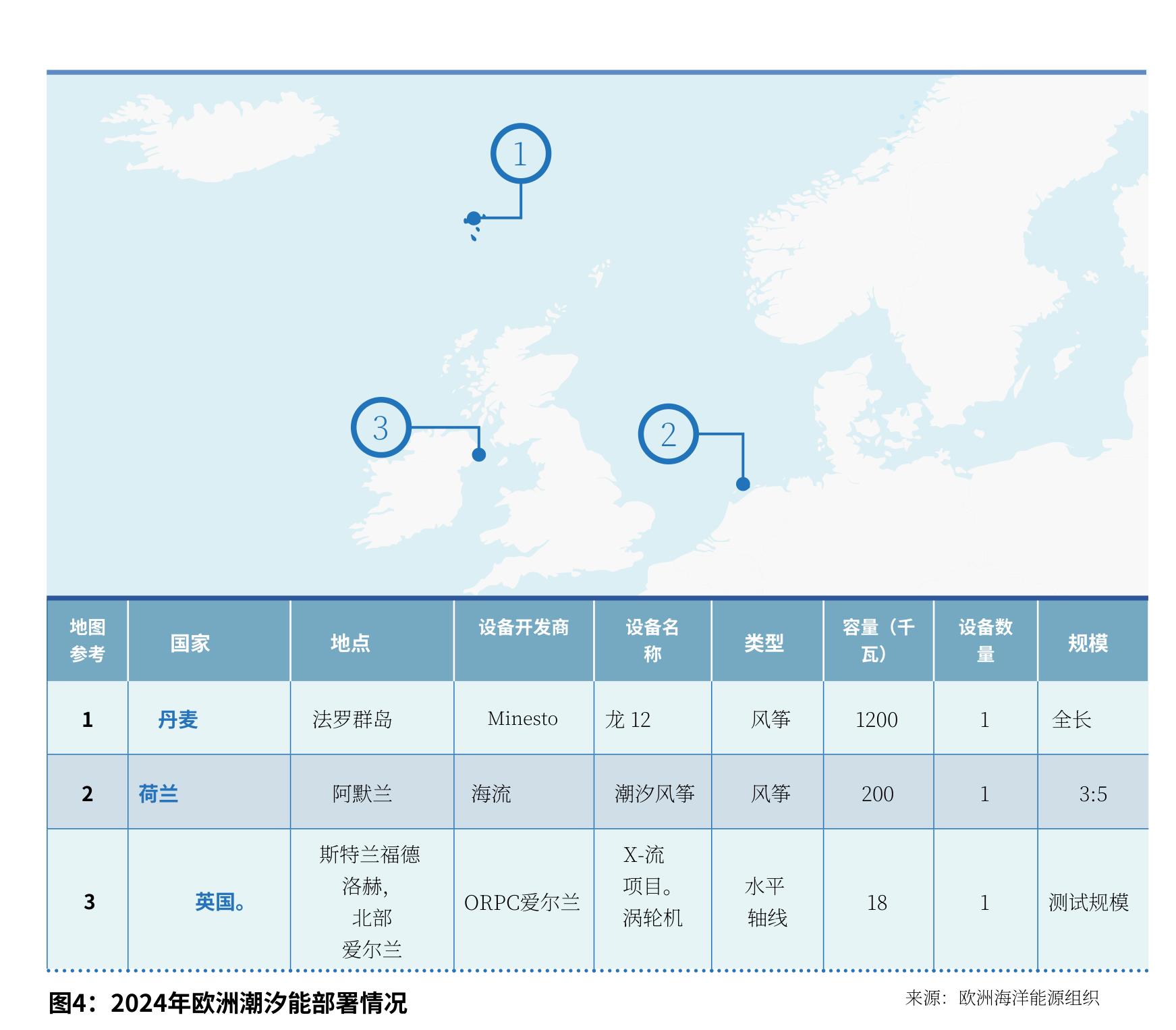
Task: Select the 容量（千瓦）column header
Action: point(878,641)
